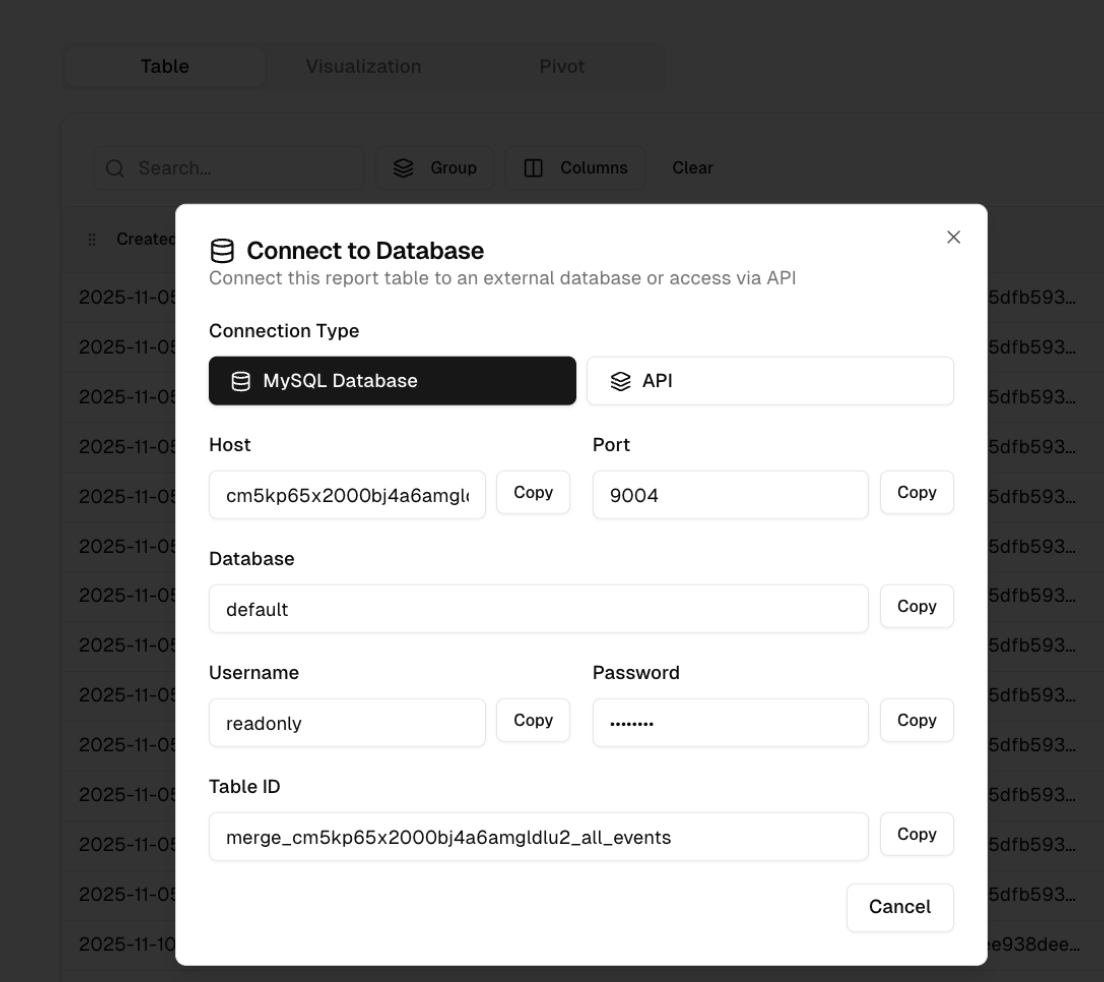Select the Table ID text field
This screenshot has width=1104, height=982.
[539, 837]
